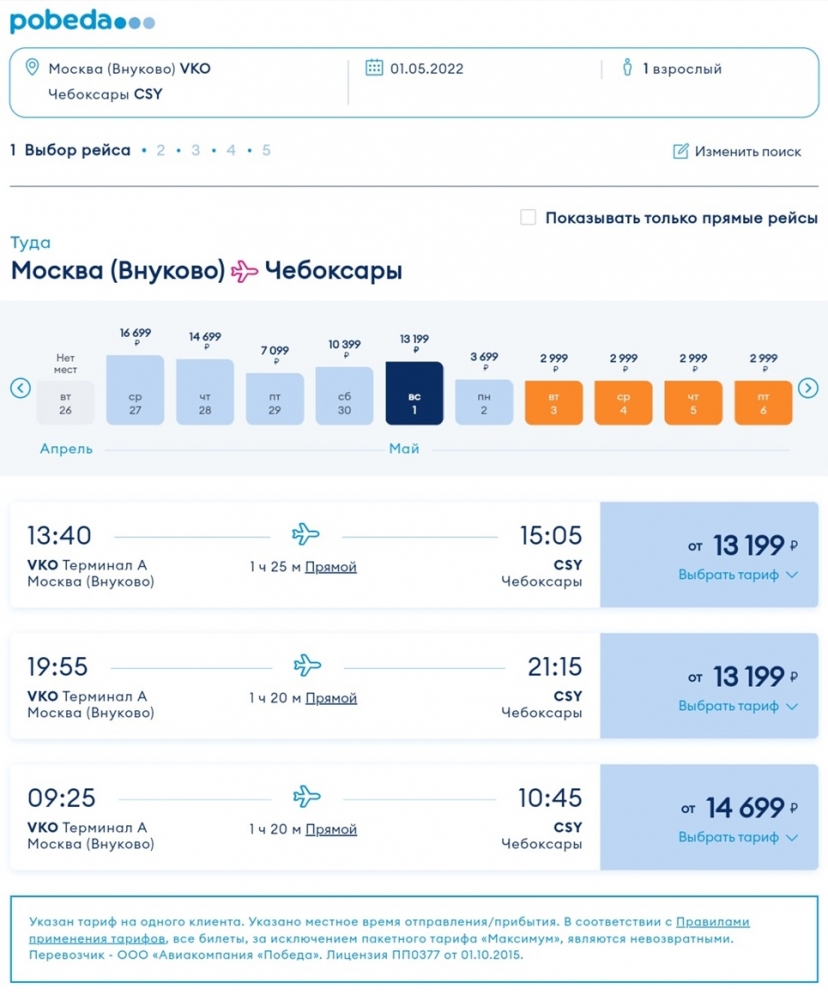The width and height of the screenshot is (828, 1000).
Task: Expand Выбрать тариф for the 13:40 flight
Action: (x=737, y=575)
